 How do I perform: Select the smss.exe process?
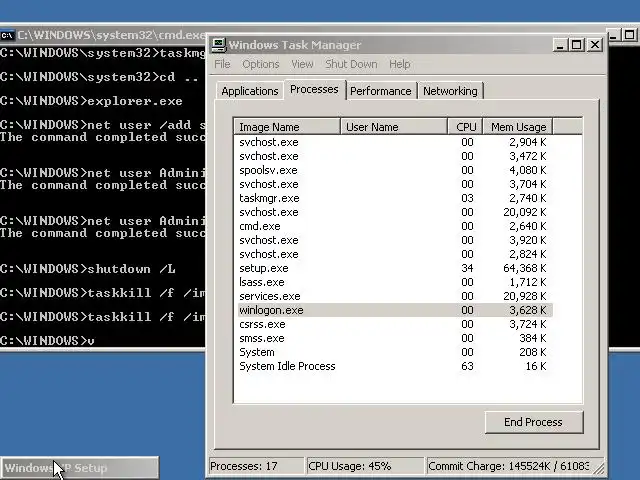[x=395, y=338]
